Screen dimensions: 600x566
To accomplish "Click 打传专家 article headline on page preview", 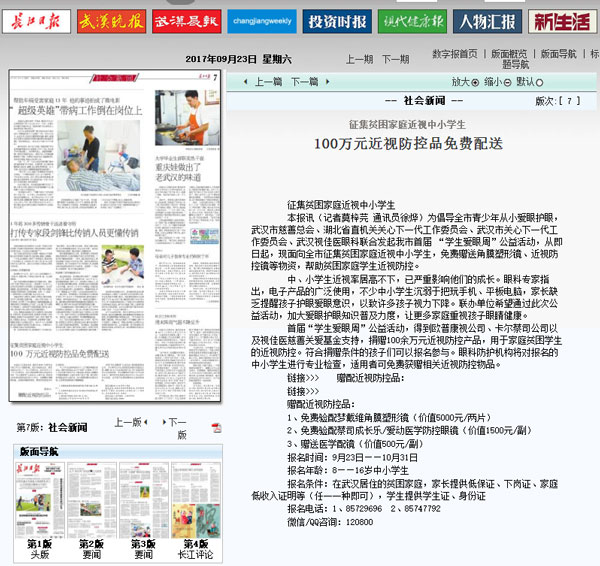I will [x=75, y=233].
